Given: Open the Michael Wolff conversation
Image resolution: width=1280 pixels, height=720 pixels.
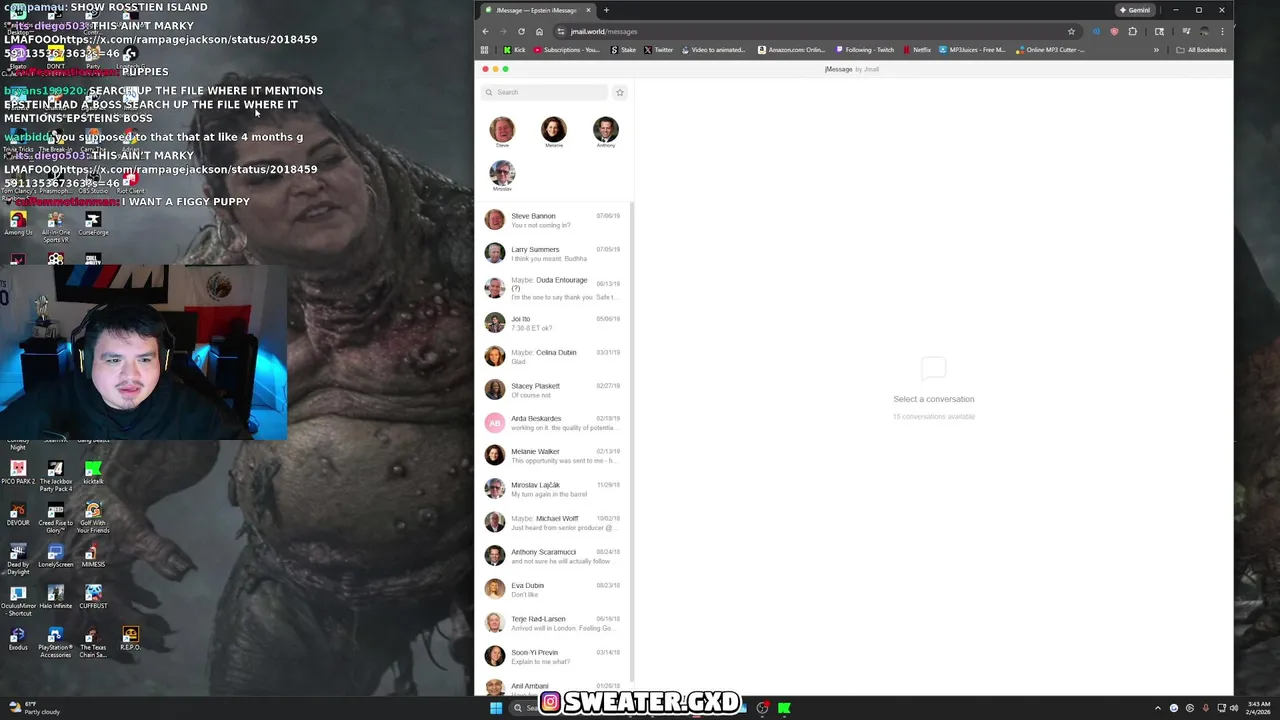Looking at the screenshot, I should click(553, 522).
